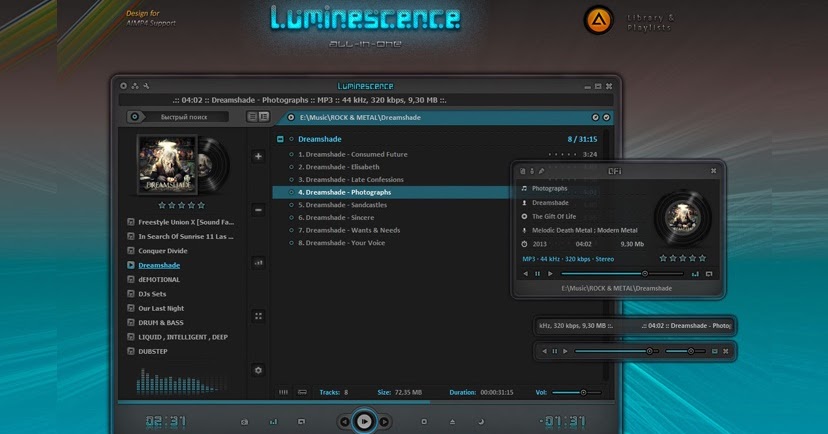
Task: Open the equalizer bars icon in bottom bar
Action: [x=273, y=422]
